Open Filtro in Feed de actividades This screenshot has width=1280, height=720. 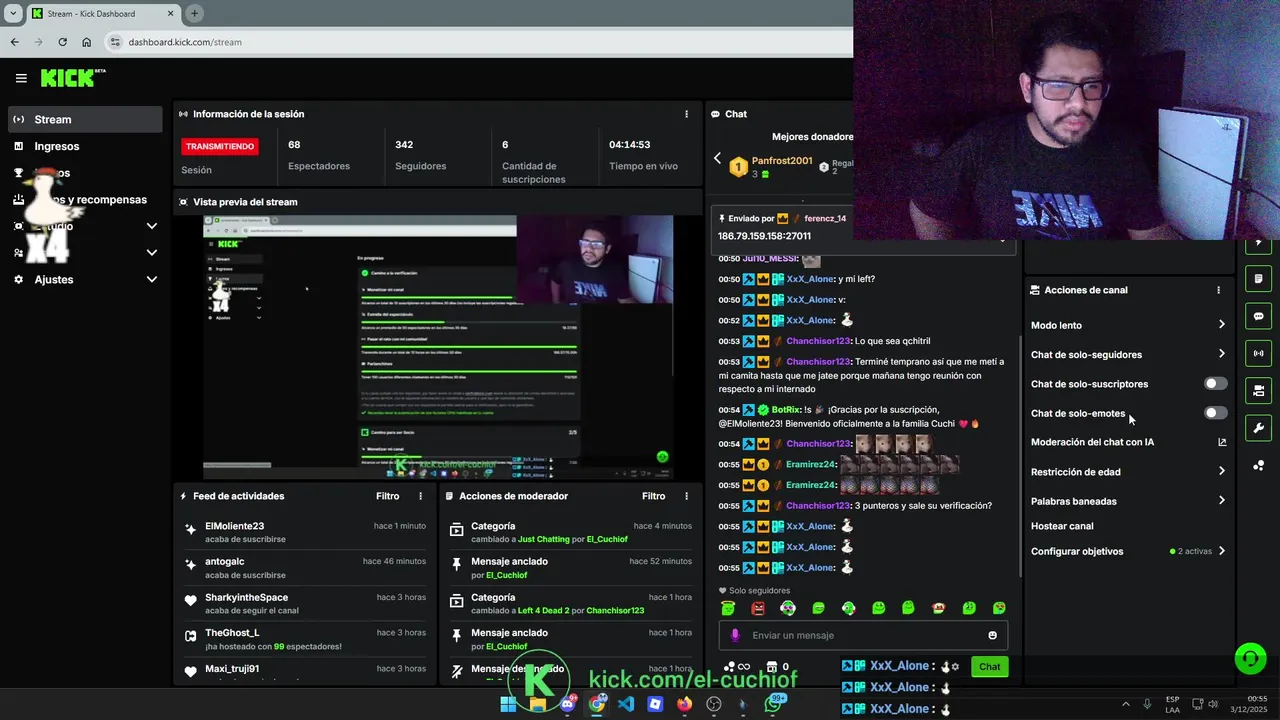[x=387, y=496]
